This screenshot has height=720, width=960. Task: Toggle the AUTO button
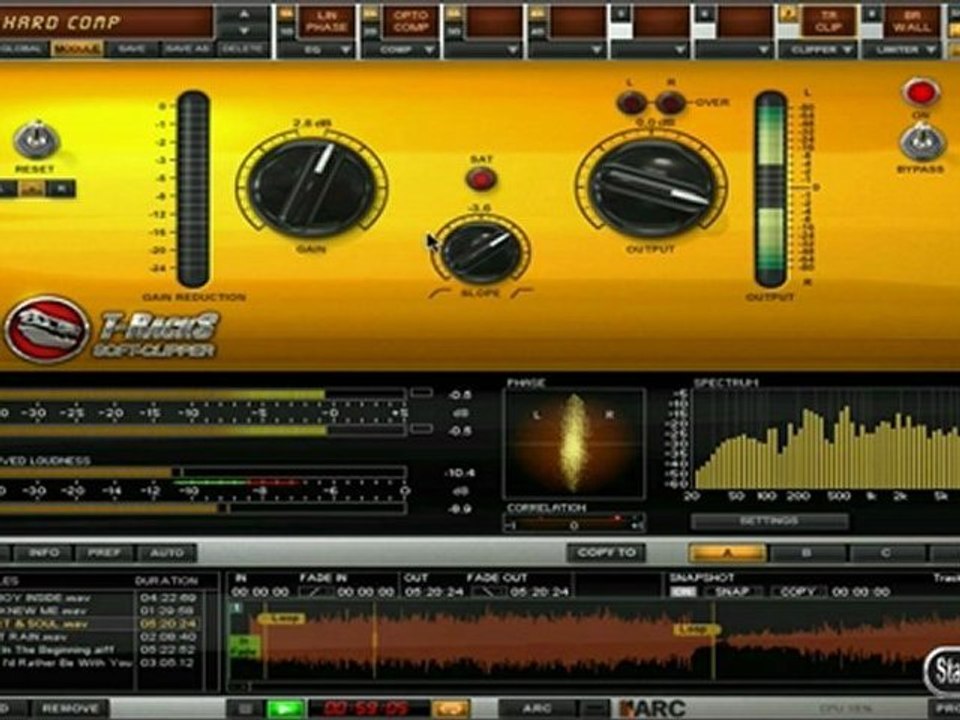[x=167, y=553]
